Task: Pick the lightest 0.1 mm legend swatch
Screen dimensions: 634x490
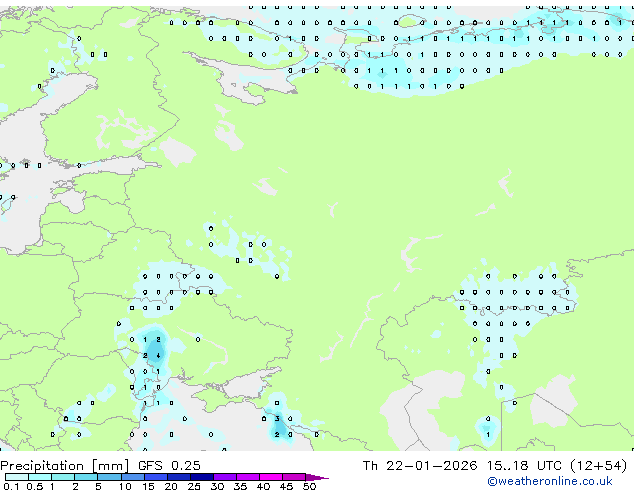Action: tap(17, 477)
